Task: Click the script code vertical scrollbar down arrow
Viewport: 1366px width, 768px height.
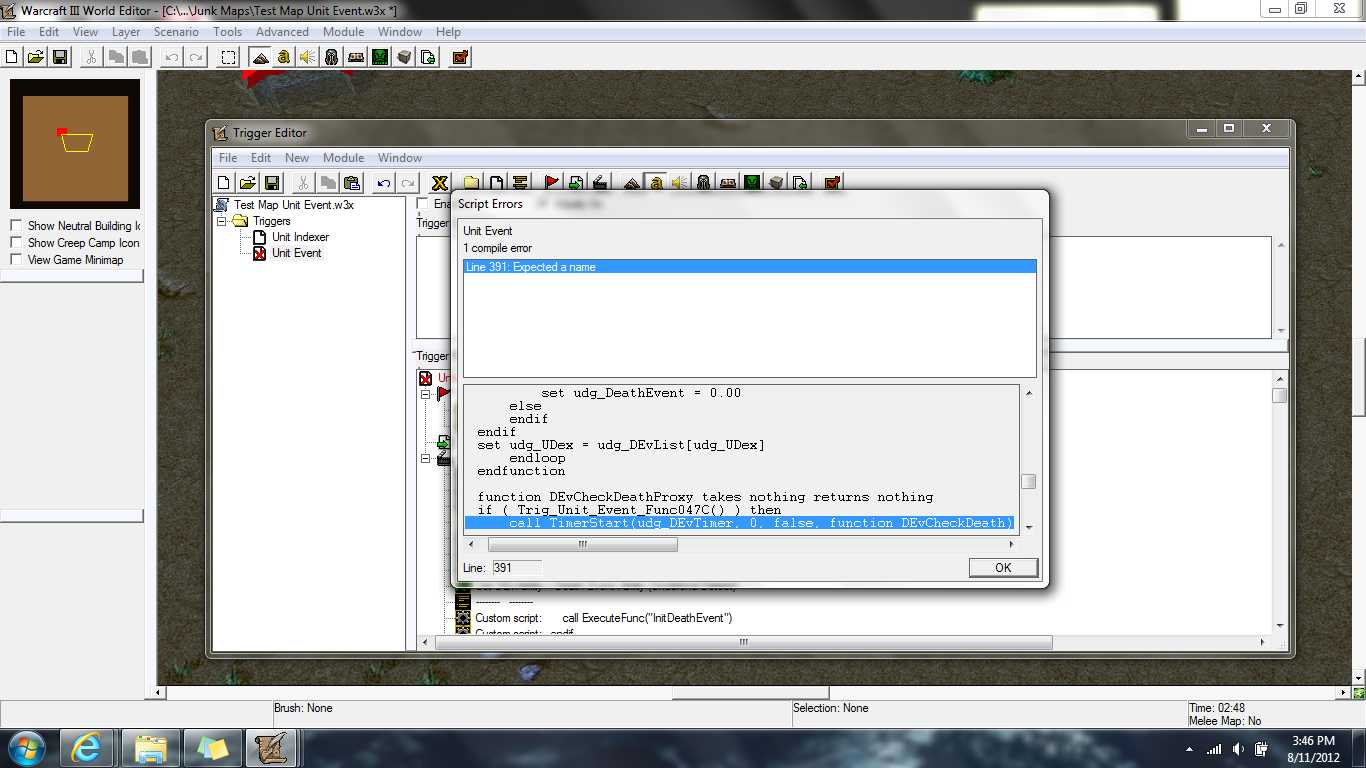Action: click(1028, 527)
